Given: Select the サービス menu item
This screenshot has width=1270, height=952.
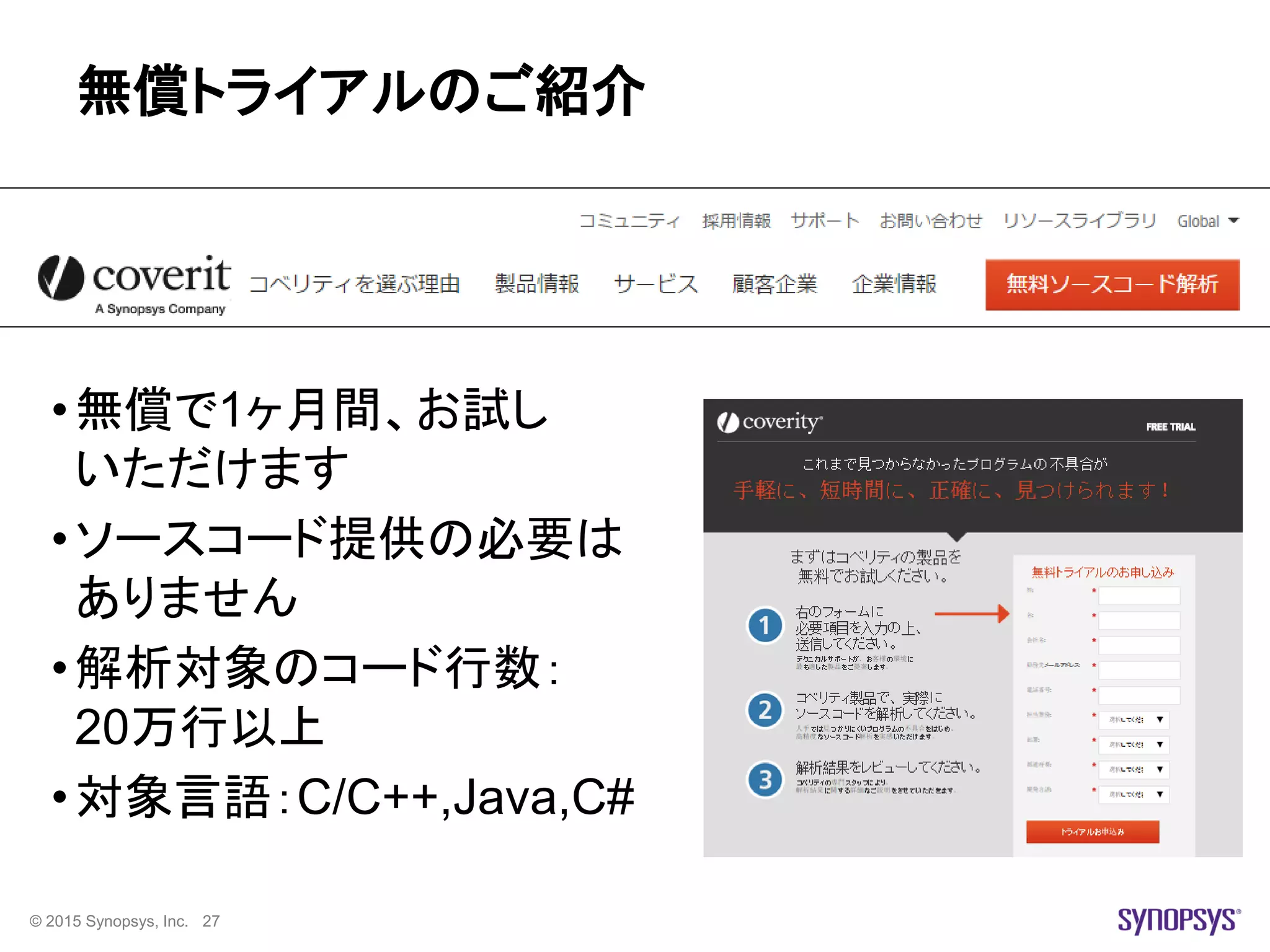Looking at the screenshot, I should pyautogui.click(x=655, y=284).
